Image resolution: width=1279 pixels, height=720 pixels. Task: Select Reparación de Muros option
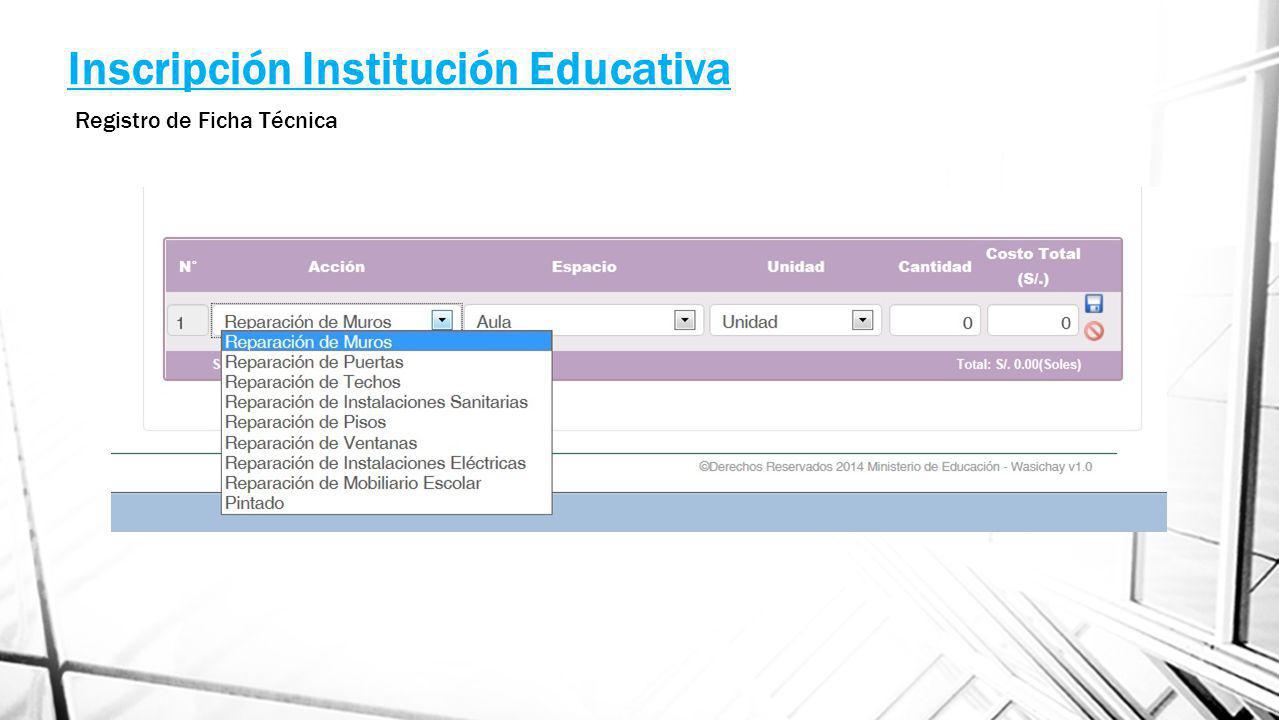[387, 342]
